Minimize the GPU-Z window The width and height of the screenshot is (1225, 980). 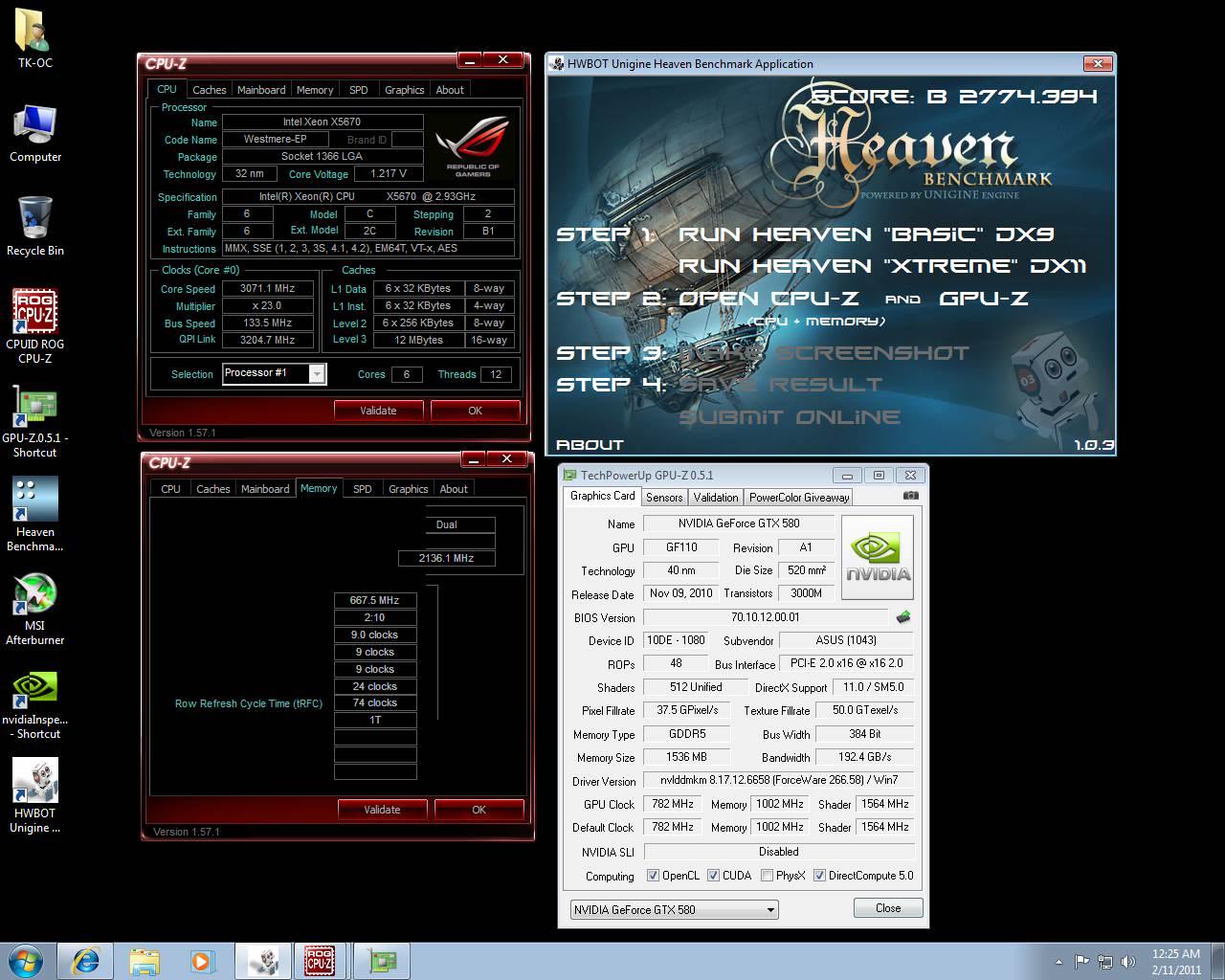846,475
